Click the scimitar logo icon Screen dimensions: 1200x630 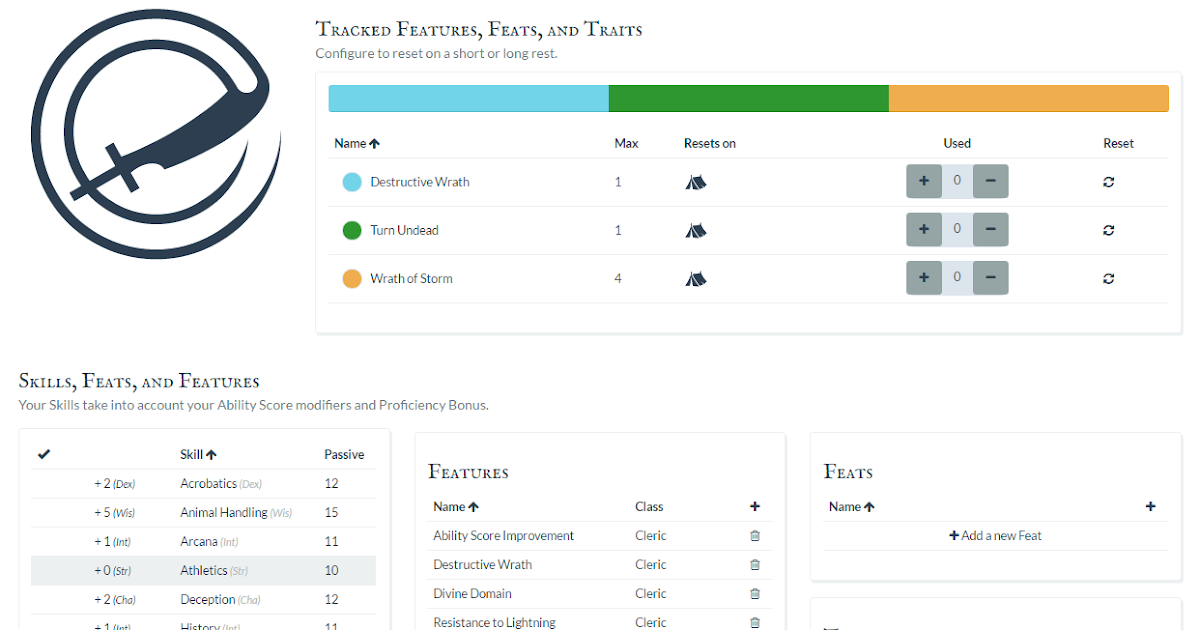click(x=155, y=135)
